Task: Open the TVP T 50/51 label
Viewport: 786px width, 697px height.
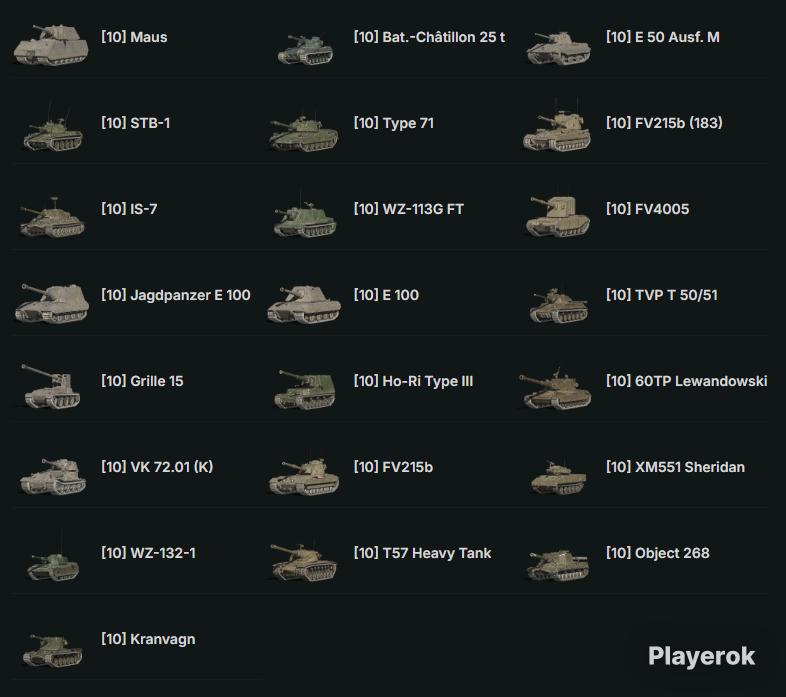Action: click(x=662, y=295)
